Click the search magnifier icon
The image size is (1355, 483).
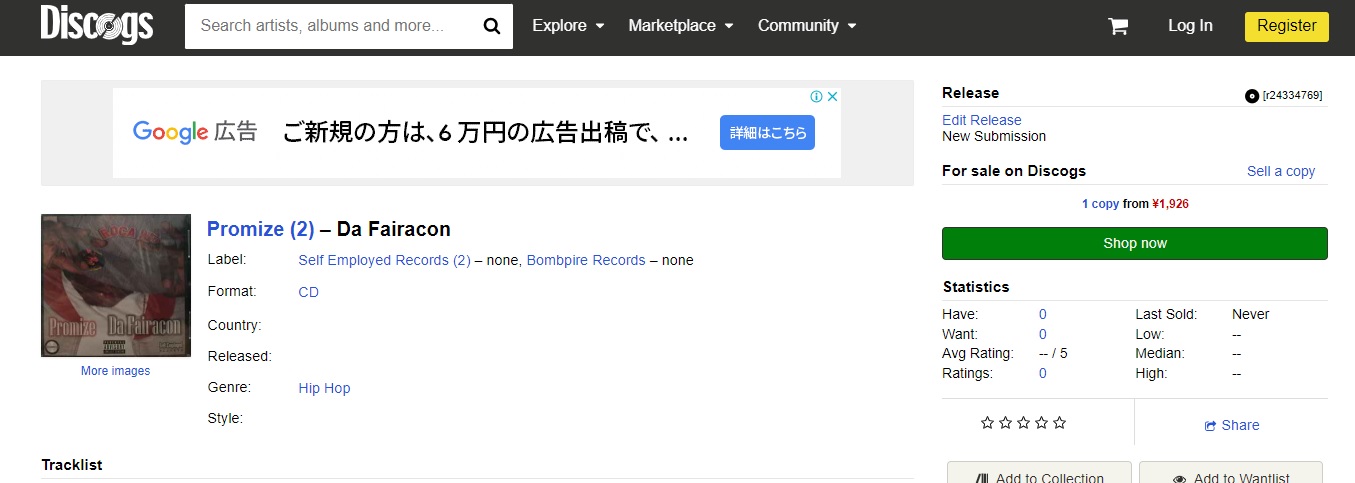point(491,26)
